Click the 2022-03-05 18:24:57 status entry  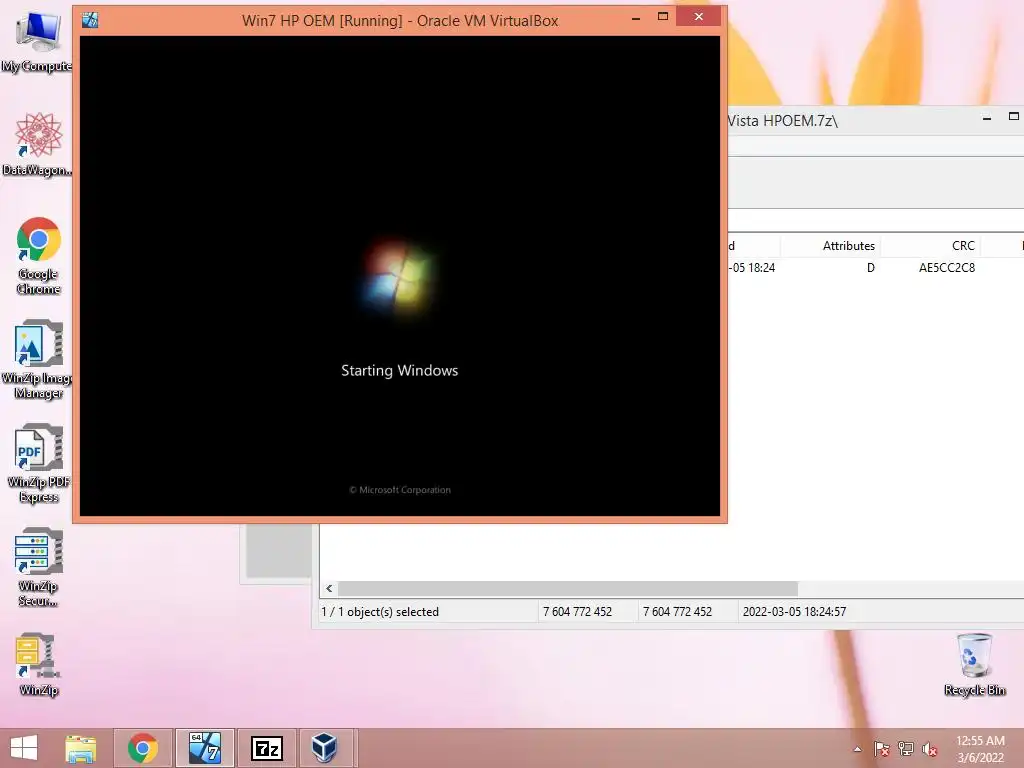point(794,612)
